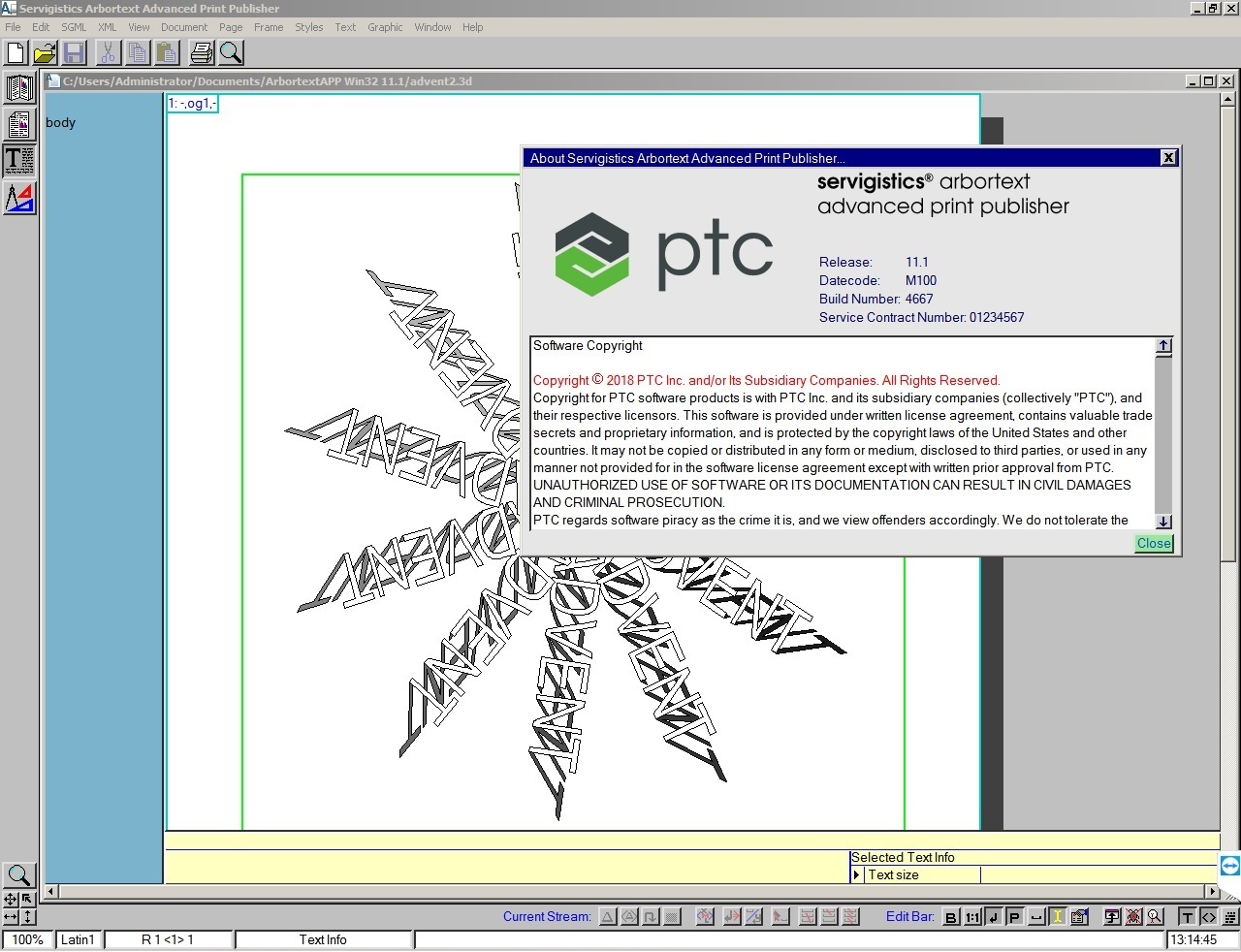Image resolution: width=1241 pixels, height=952 pixels.
Task: Click the Copy icon in toolbar
Action: [x=138, y=52]
